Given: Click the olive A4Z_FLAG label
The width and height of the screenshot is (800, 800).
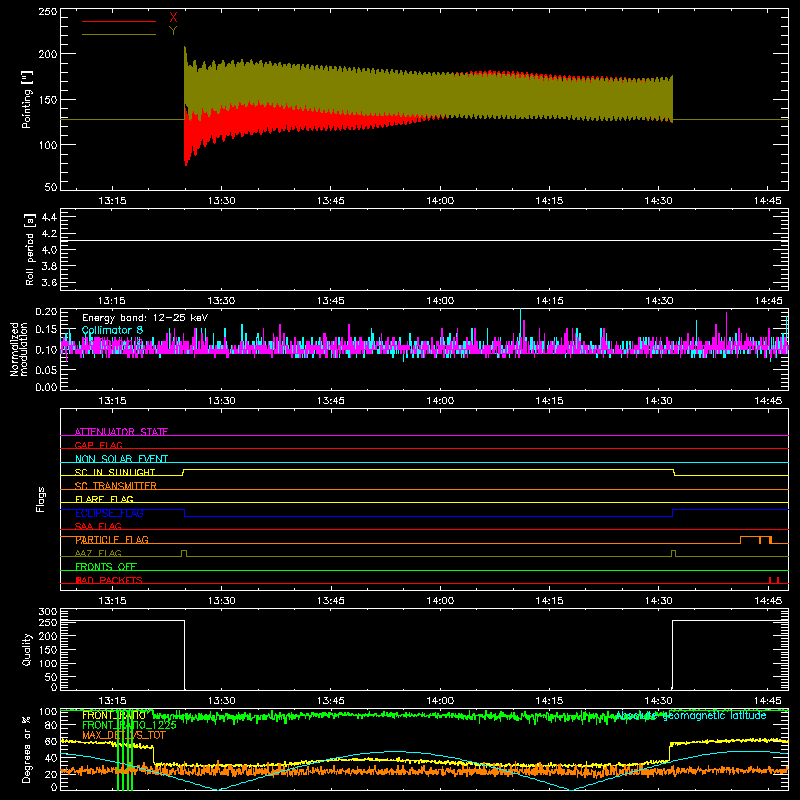Looking at the screenshot, I should (x=98, y=553).
